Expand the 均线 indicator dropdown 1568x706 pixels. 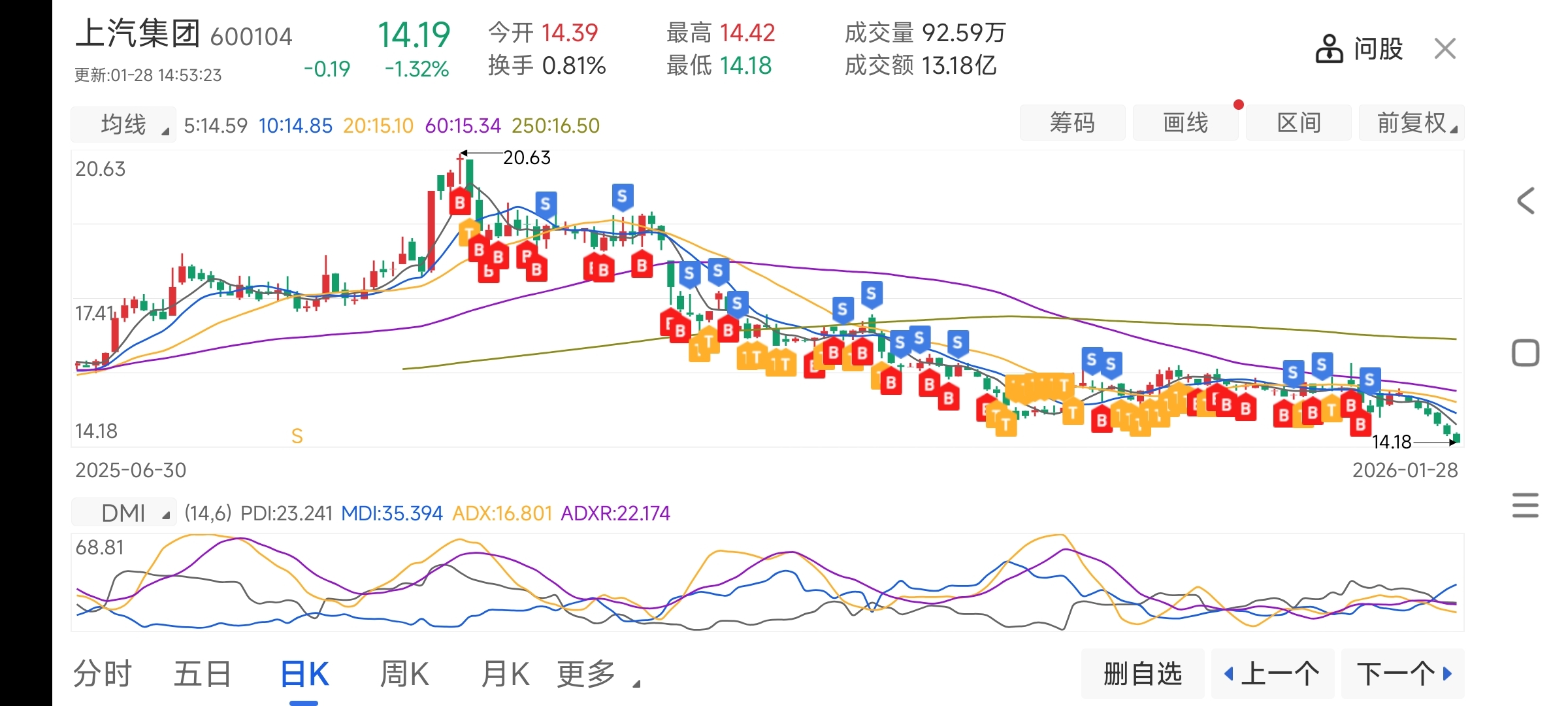pos(123,124)
